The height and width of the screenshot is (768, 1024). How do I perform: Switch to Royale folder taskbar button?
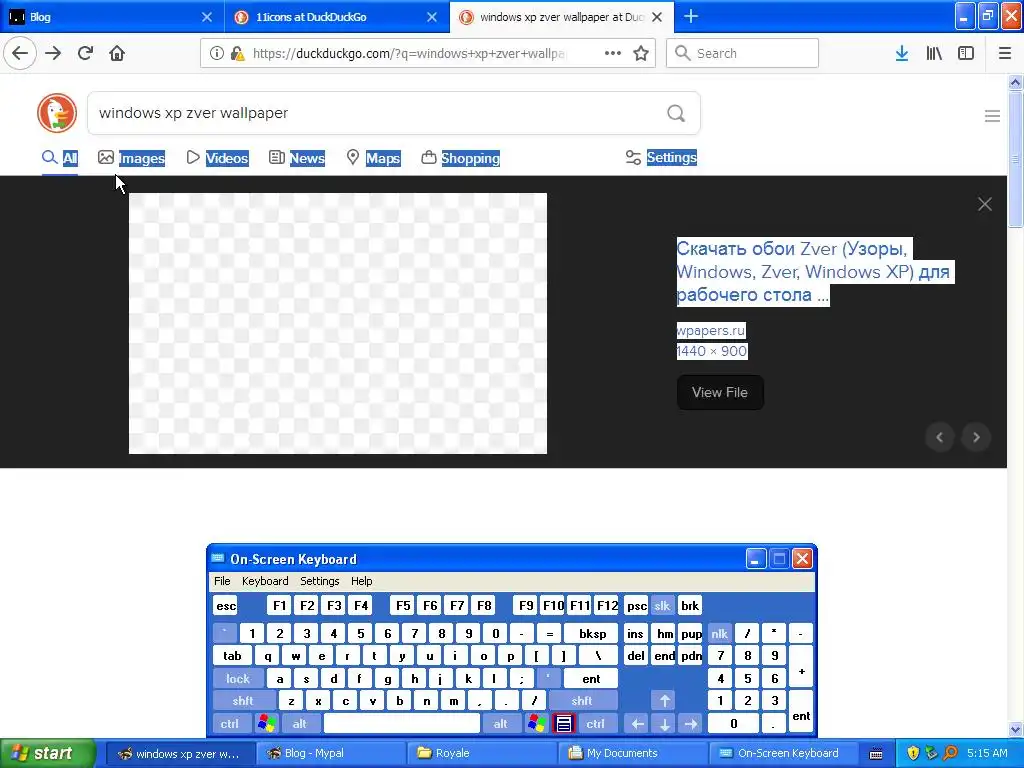[x=482, y=753]
